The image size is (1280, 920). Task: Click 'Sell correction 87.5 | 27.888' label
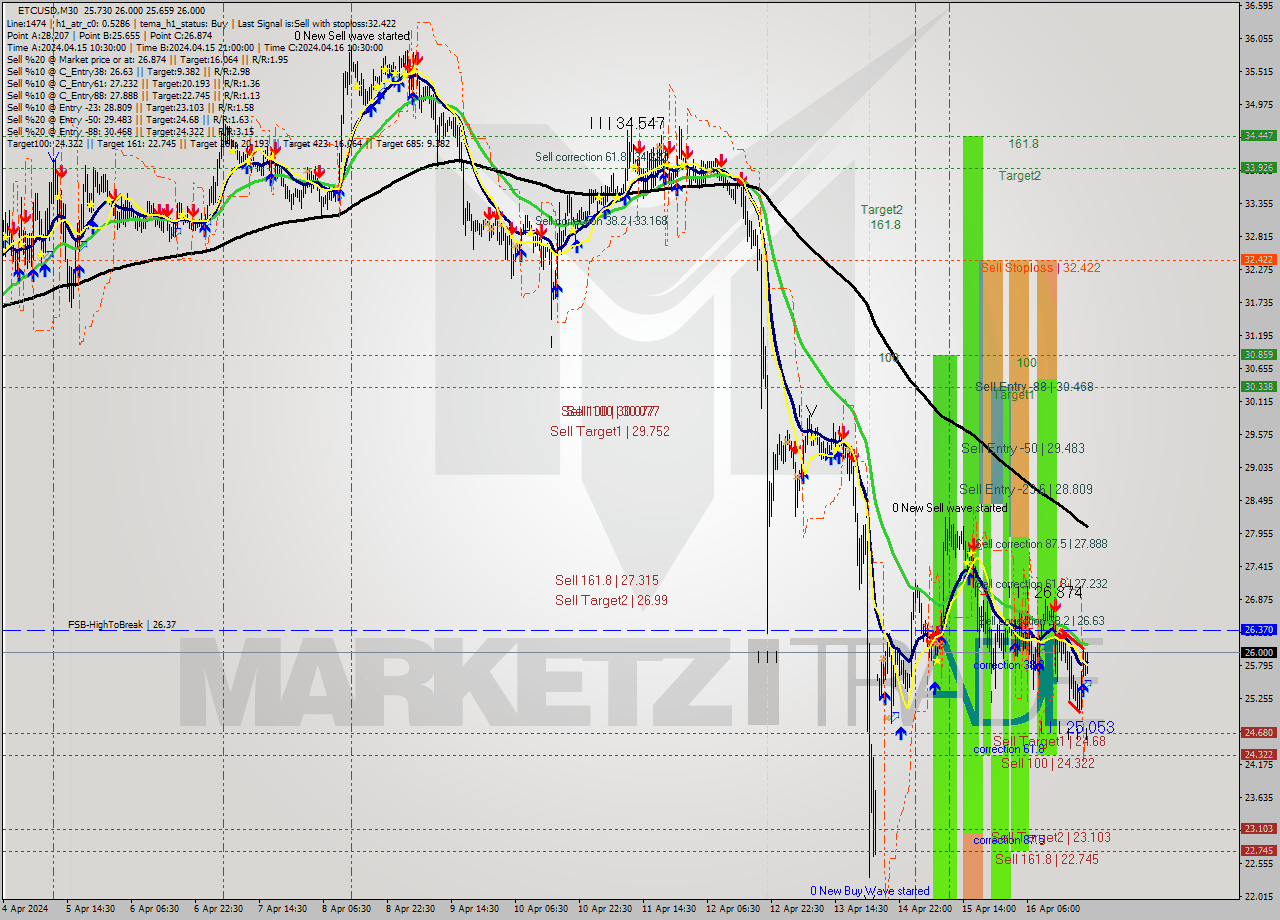[1041, 544]
